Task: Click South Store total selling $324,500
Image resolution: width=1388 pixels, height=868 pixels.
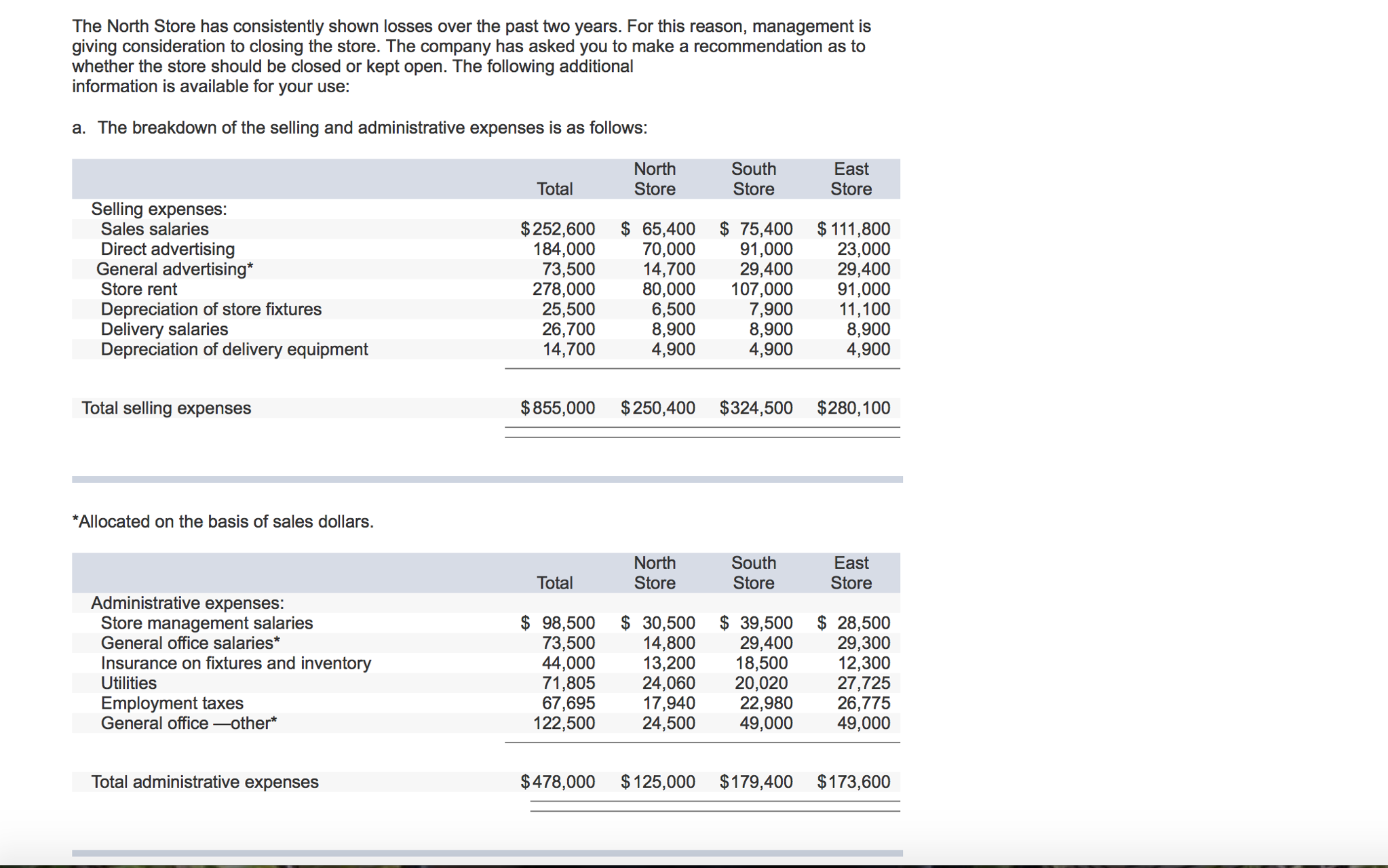Action: click(x=756, y=408)
